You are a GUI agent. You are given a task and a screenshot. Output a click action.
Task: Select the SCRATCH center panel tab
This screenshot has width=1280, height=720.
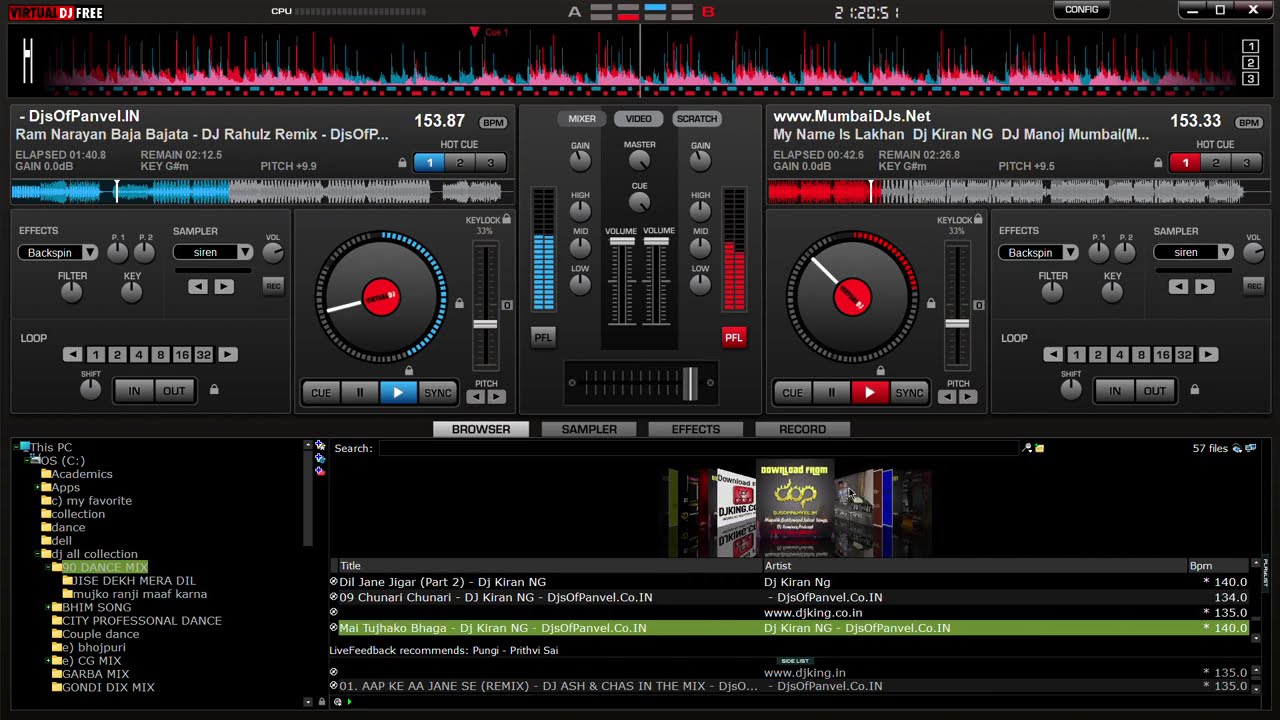[x=697, y=119]
